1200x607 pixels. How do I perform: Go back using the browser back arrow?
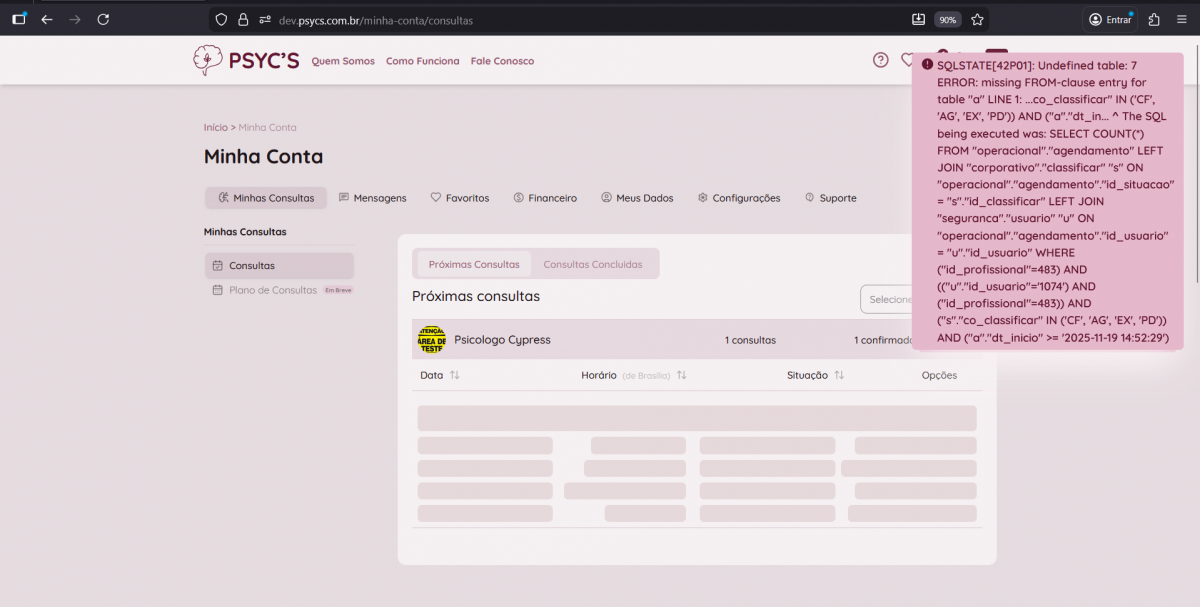(x=47, y=19)
